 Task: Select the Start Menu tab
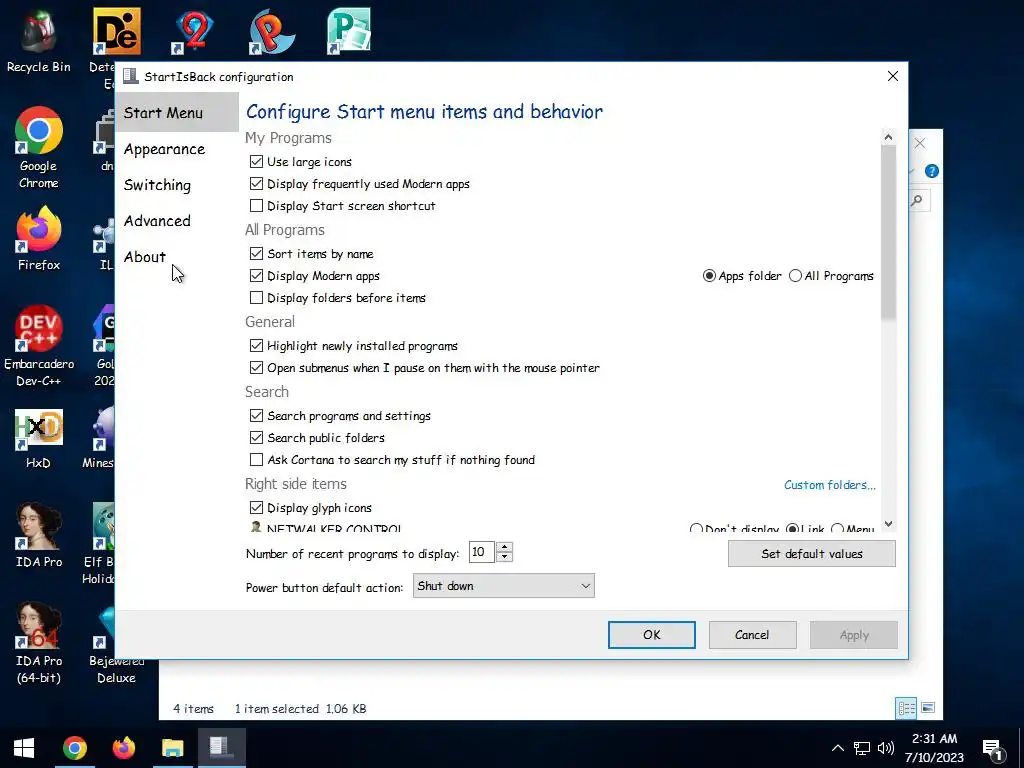click(177, 112)
